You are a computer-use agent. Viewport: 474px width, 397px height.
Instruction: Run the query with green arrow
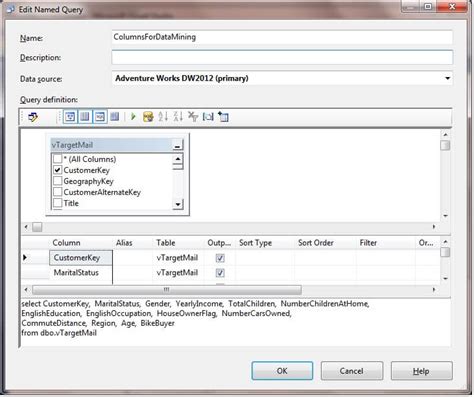133,117
